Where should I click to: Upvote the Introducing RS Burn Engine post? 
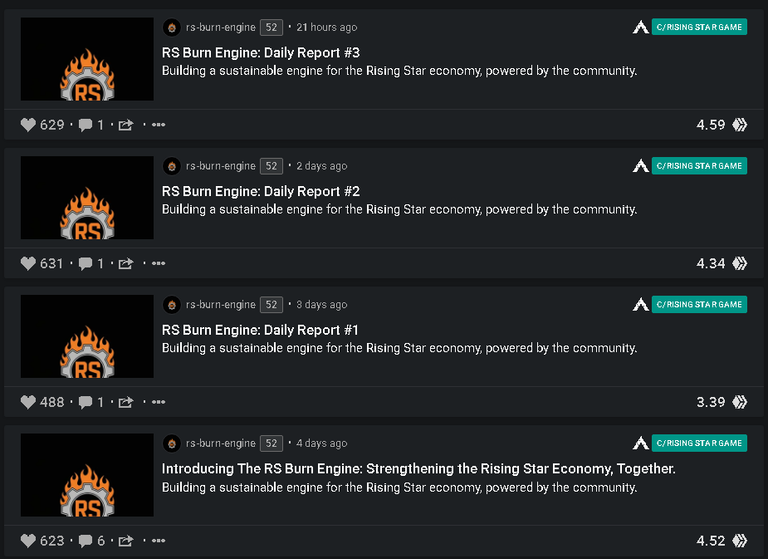pos(28,541)
